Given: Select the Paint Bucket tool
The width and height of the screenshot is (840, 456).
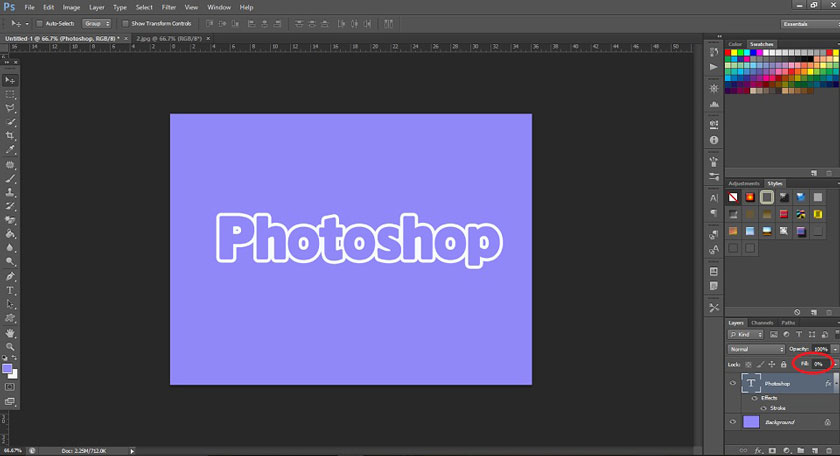Looking at the screenshot, I should coord(10,234).
